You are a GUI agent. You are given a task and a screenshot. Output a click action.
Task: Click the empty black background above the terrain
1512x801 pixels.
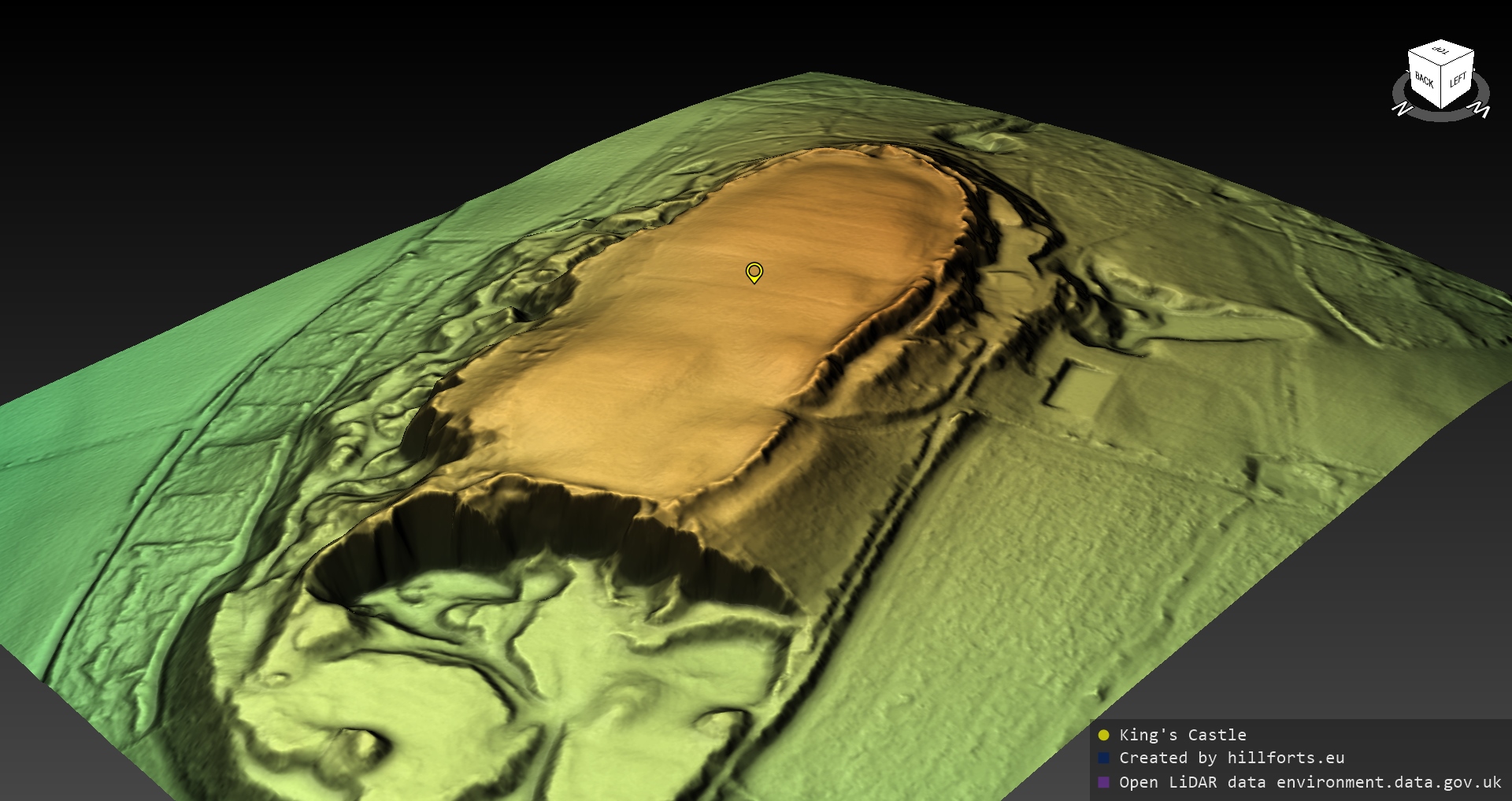[394, 63]
